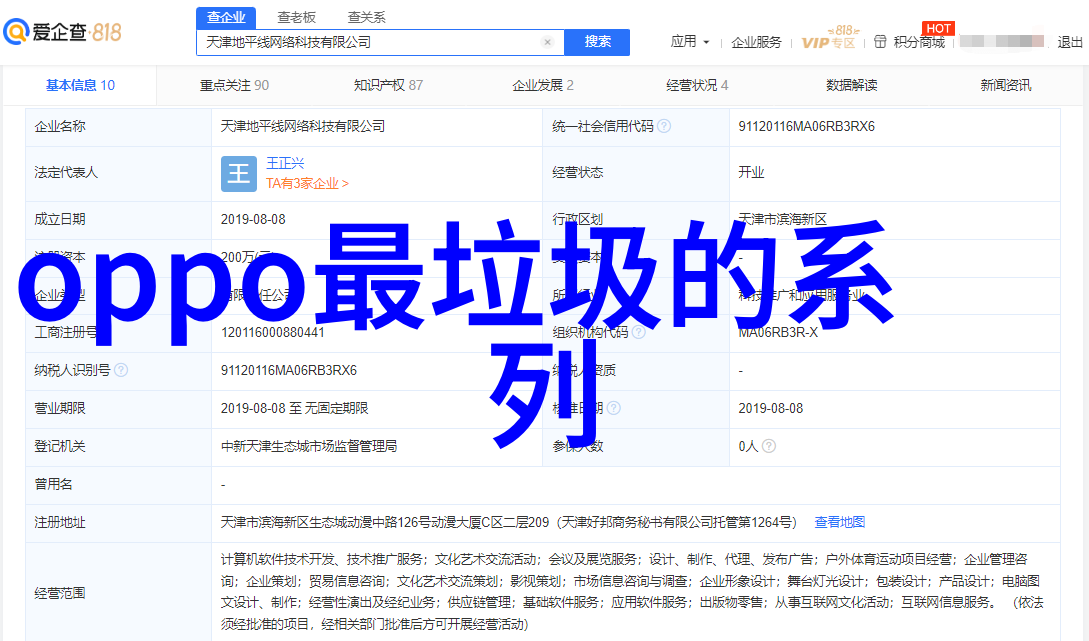This screenshot has height=641, width=1089.
Task: Click the 爱企查 logo
Action: pyautogui.click(x=63, y=32)
